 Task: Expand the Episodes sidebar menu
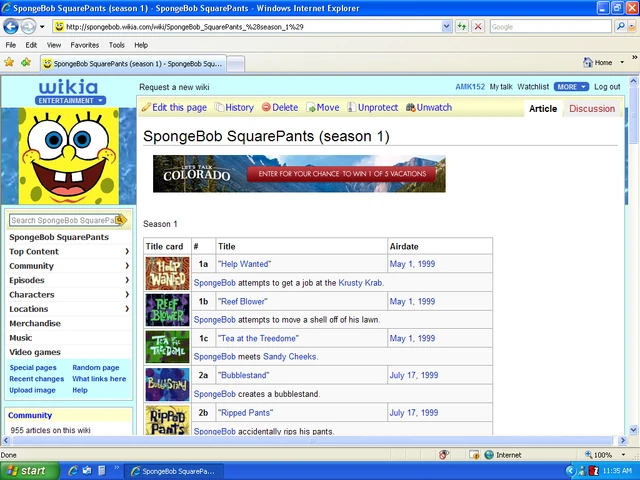[x=69, y=280]
